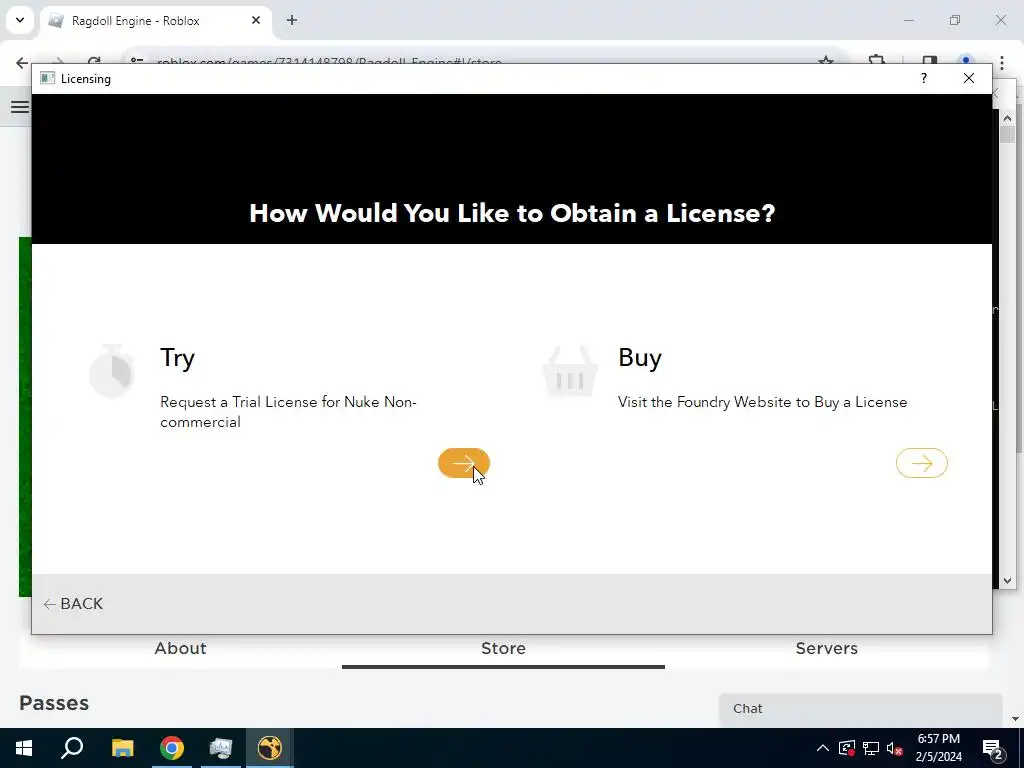Open the Chrome tab search dropdown
The width and height of the screenshot is (1024, 768).
click(20, 20)
